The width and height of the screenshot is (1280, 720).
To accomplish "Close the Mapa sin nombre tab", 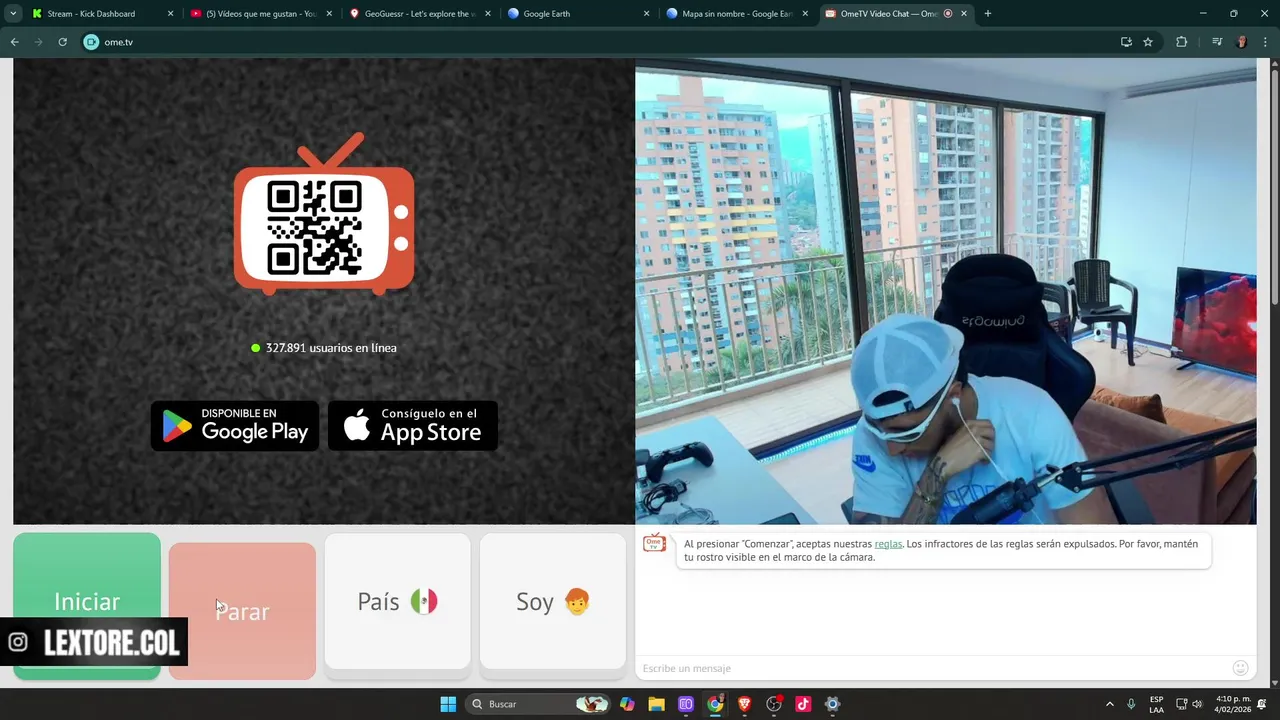I will click(x=805, y=14).
